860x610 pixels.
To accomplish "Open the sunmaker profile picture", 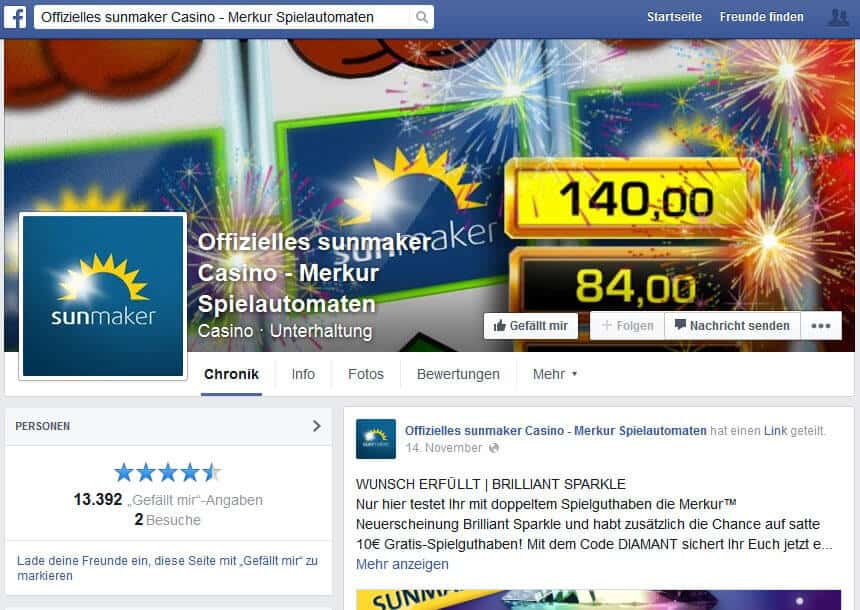I will (x=103, y=296).
